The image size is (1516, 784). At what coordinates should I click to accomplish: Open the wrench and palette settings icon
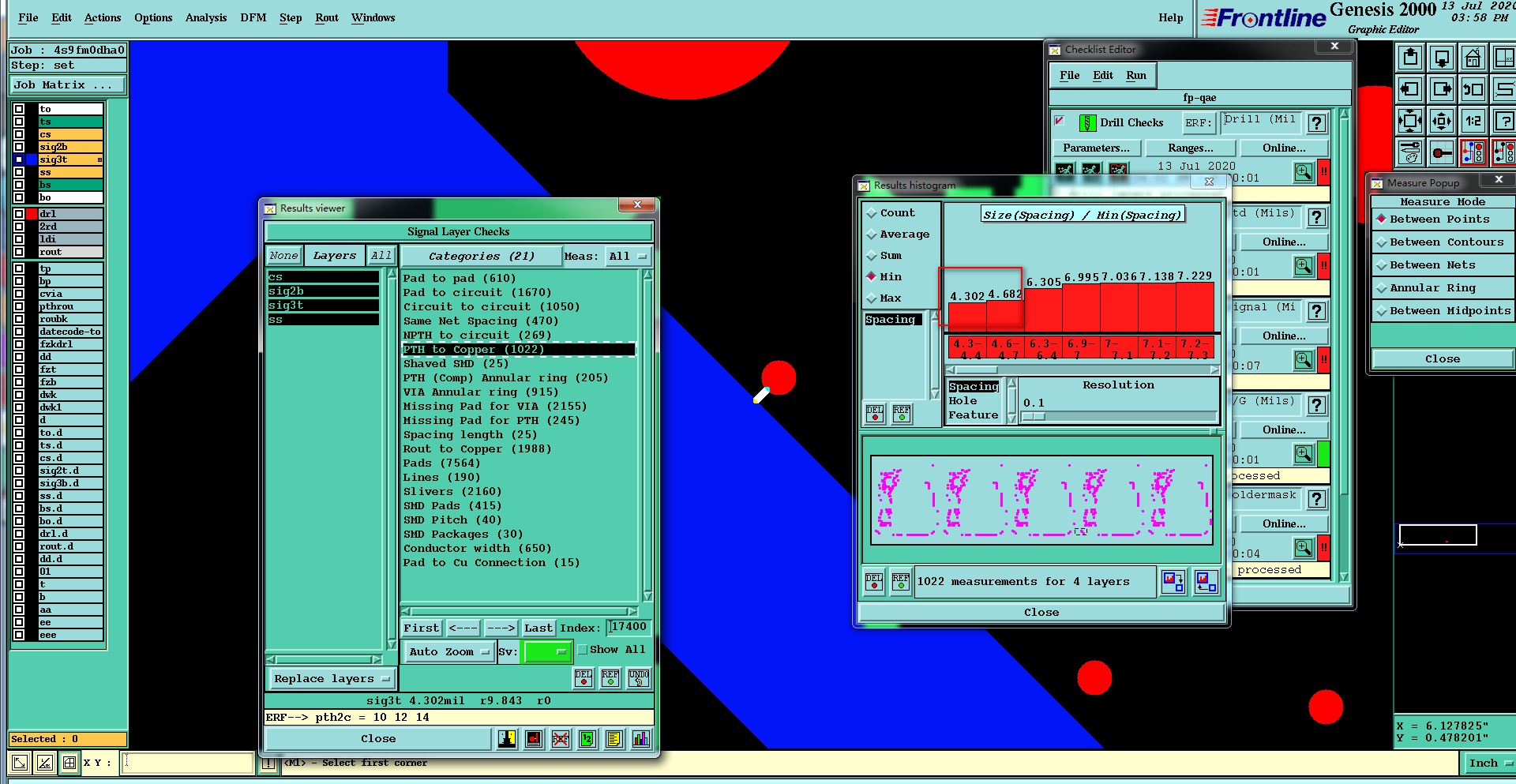[x=1410, y=152]
